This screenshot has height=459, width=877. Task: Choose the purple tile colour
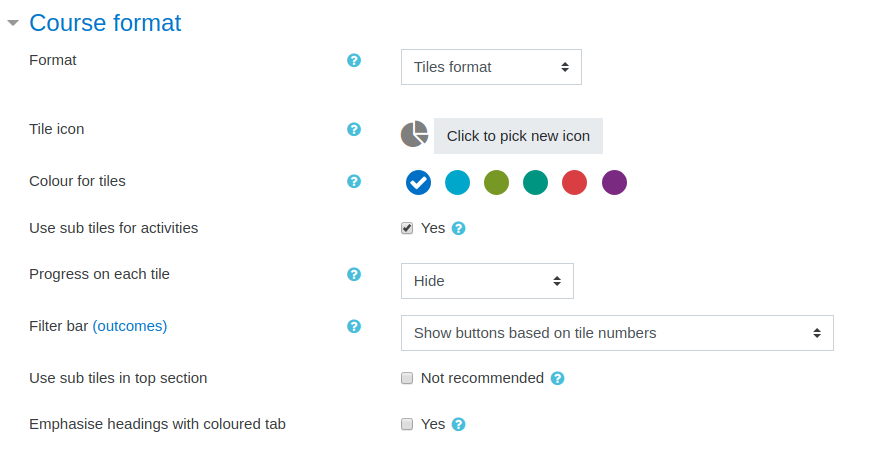614,182
